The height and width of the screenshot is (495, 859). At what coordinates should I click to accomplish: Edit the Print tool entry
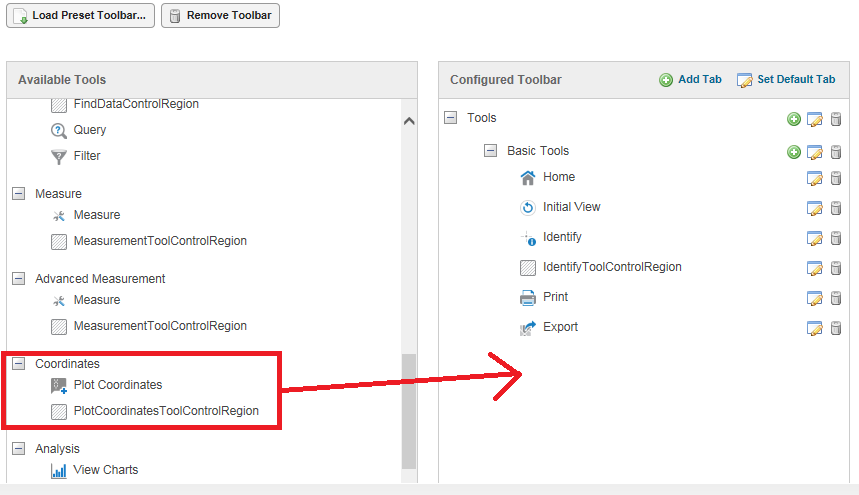[x=815, y=298]
